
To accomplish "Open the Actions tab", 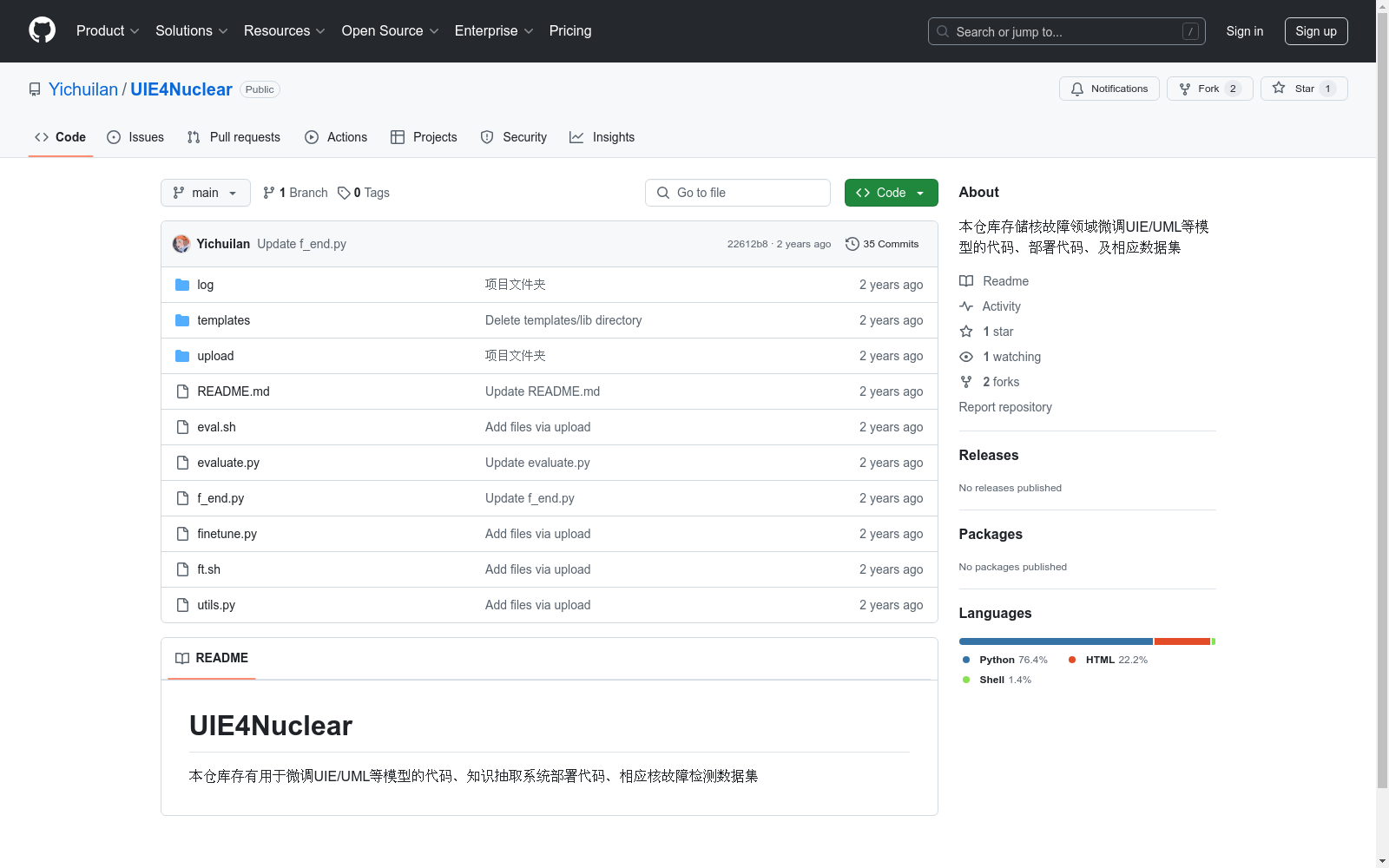I will [336, 137].
